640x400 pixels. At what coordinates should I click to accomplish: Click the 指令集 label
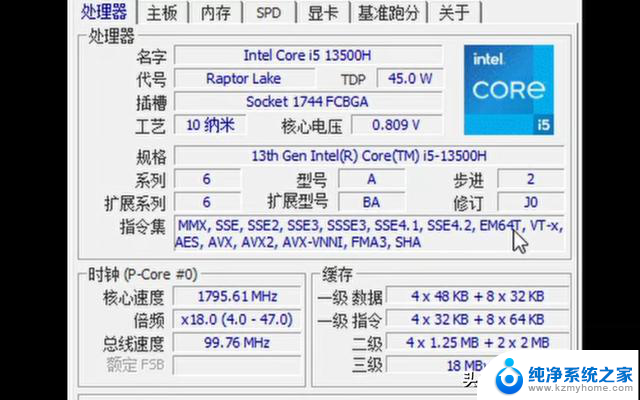click(x=142, y=227)
